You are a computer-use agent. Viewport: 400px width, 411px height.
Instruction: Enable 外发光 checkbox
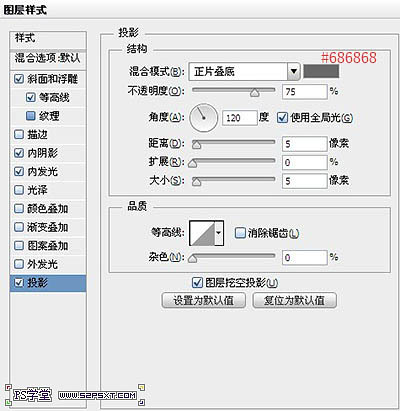19,264
